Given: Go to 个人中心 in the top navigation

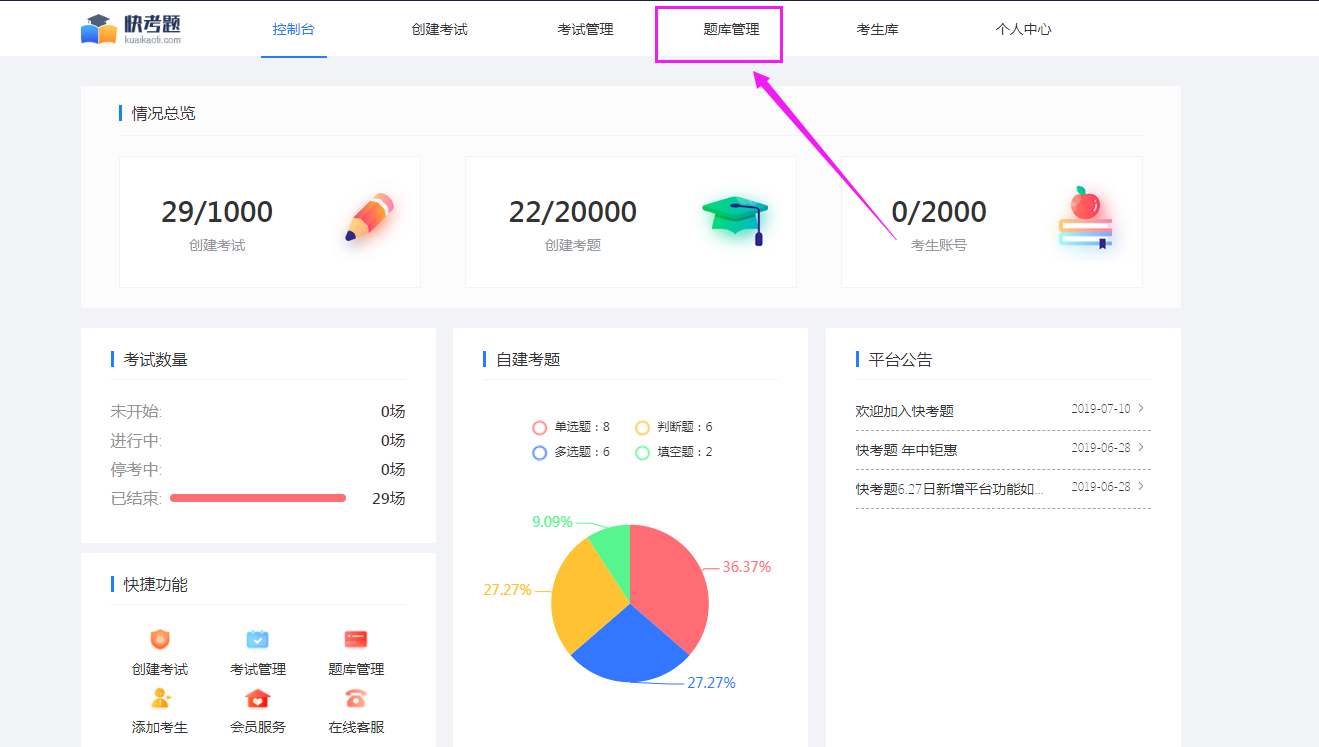Looking at the screenshot, I should pos(1023,30).
